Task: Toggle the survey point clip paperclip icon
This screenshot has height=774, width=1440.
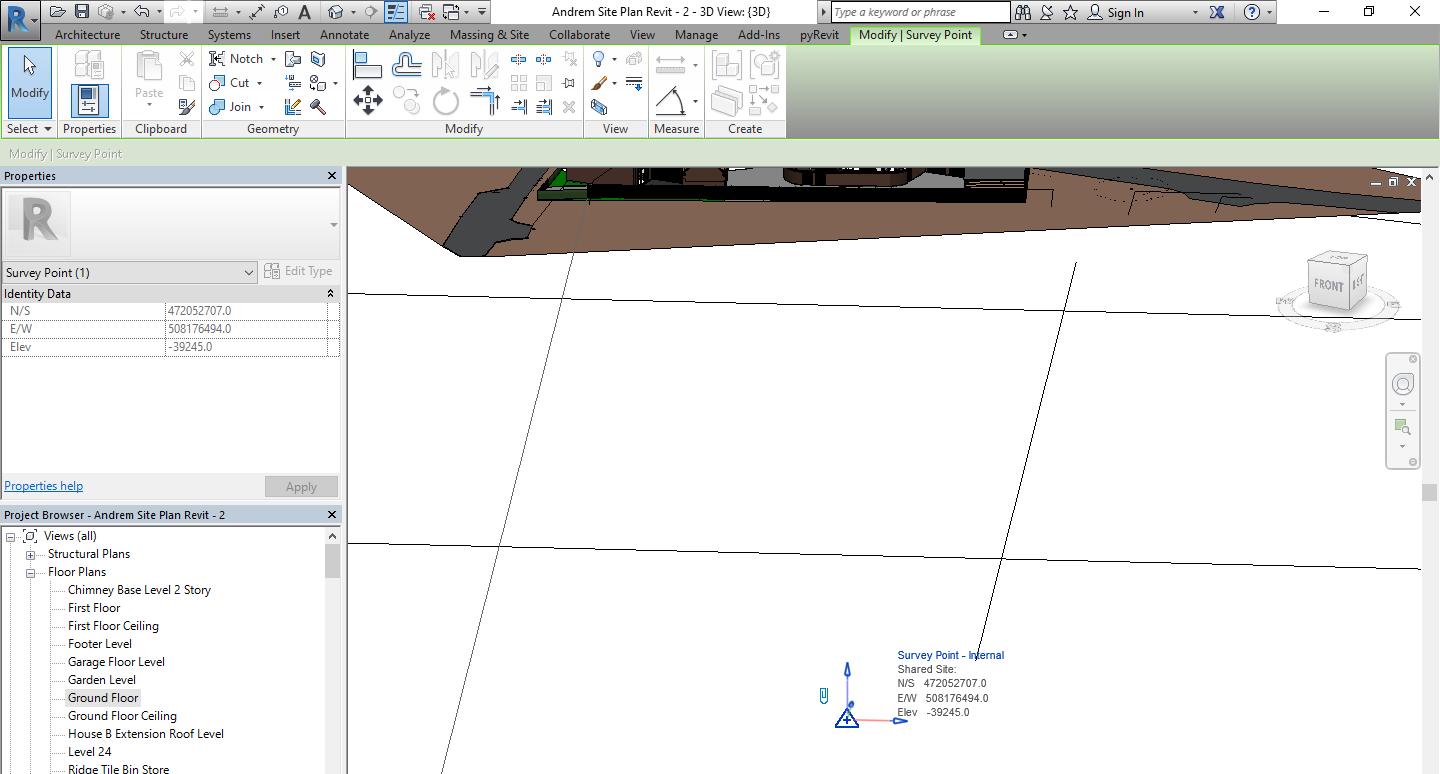Action: click(824, 695)
